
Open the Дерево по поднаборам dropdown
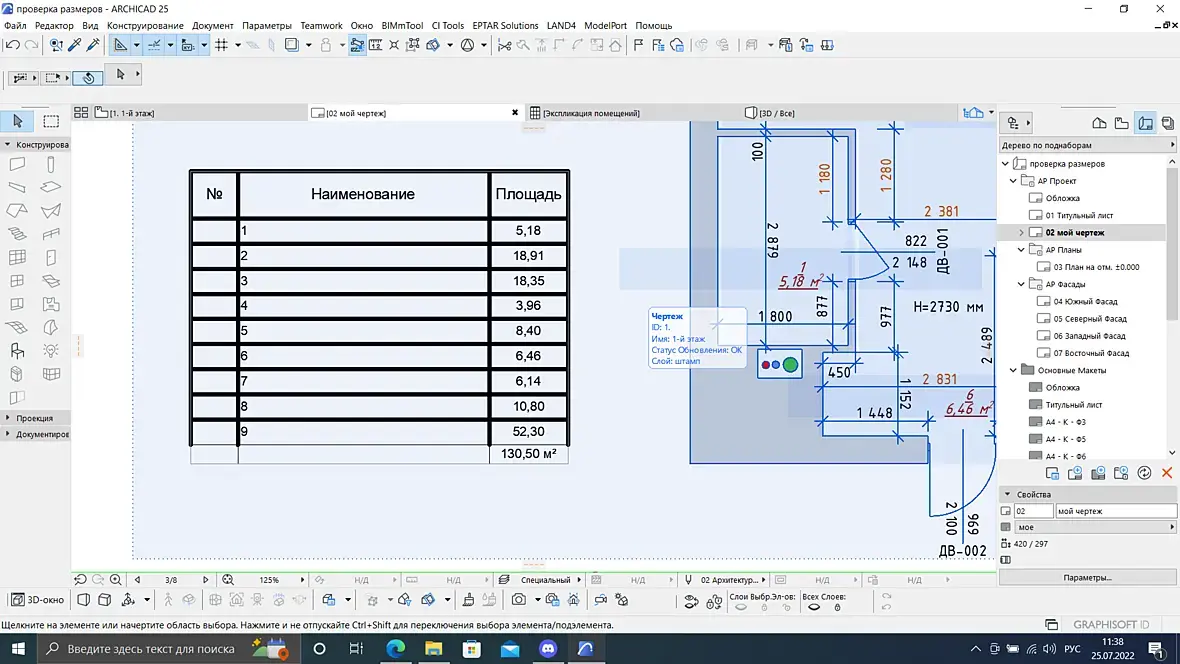point(1087,145)
